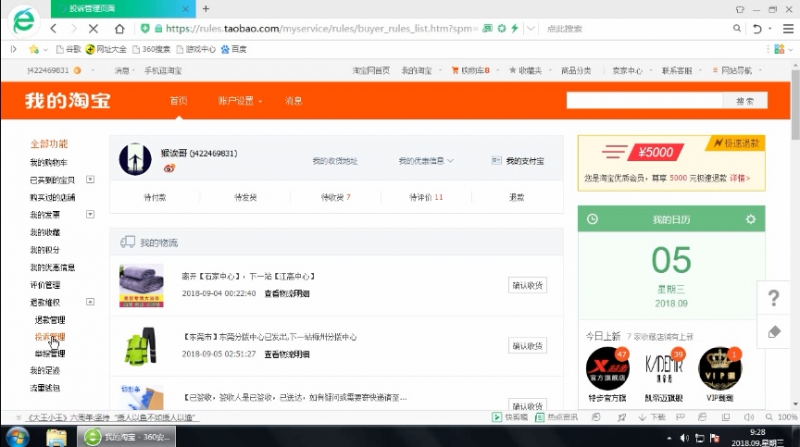Click the feedback pencil icon

coord(774,332)
